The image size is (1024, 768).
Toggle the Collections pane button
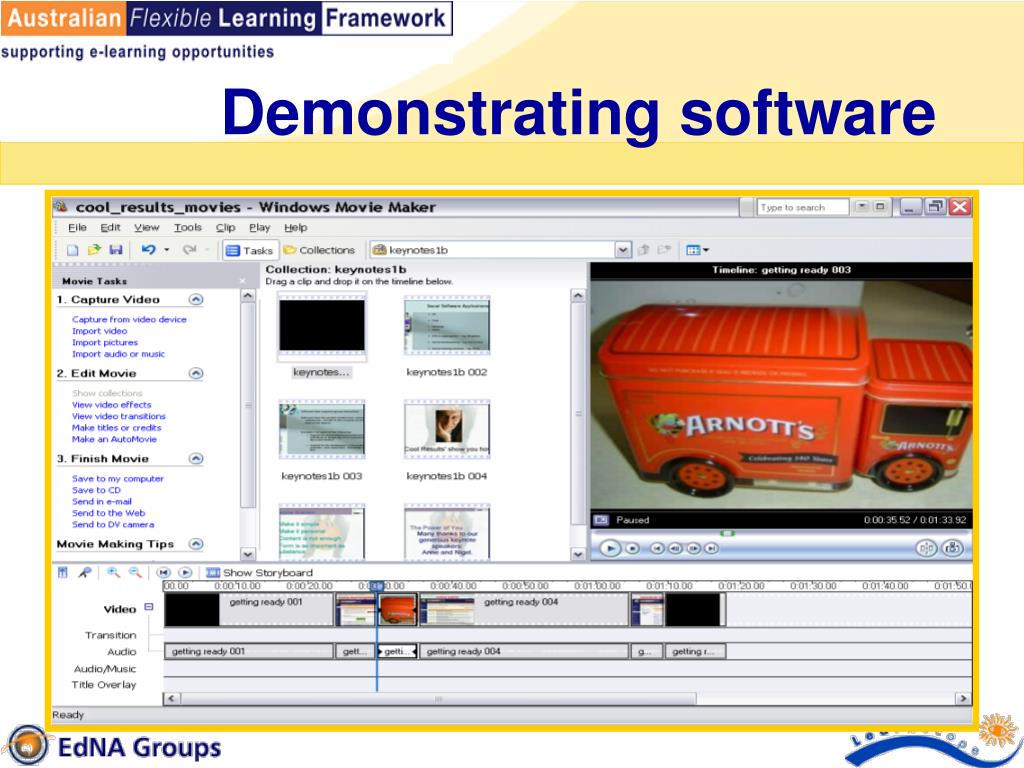[319, 250]
